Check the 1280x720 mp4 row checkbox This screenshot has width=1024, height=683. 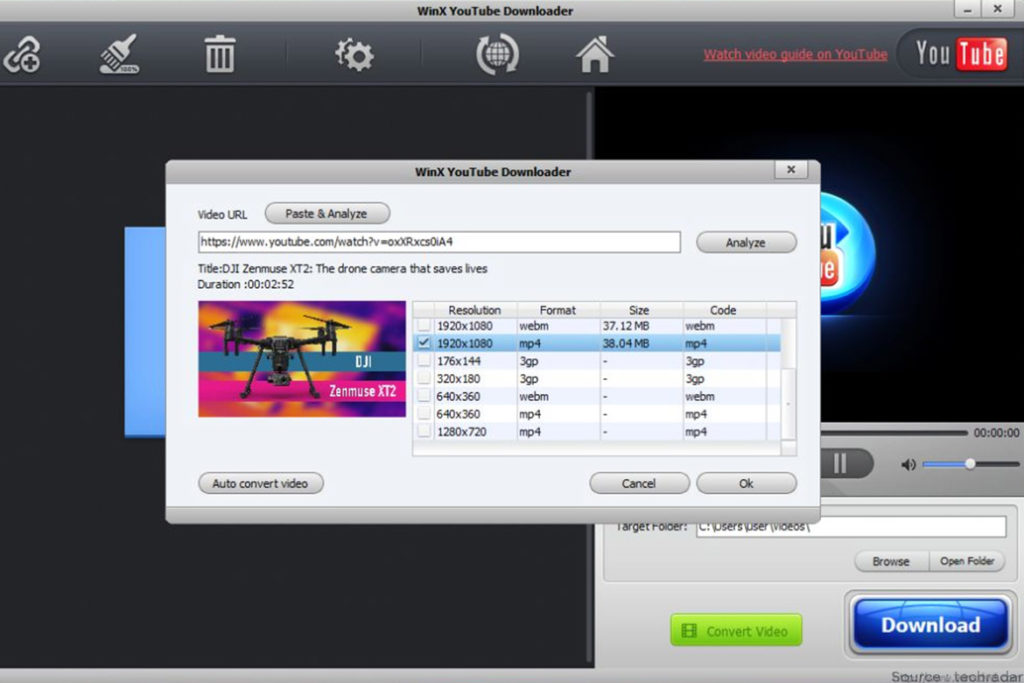click(424, 431)
